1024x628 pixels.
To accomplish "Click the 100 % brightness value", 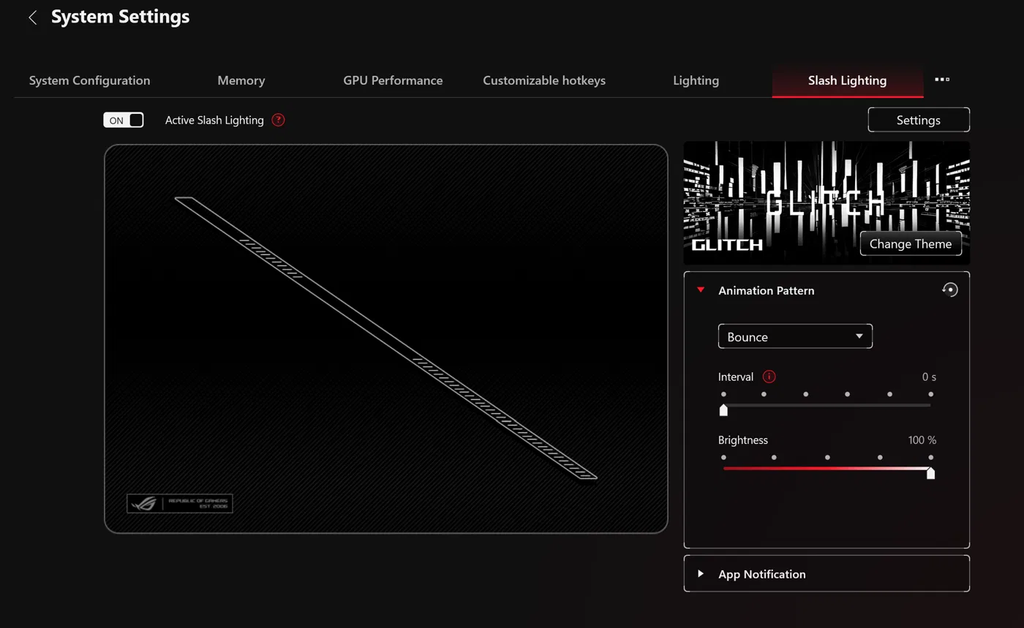I will click(921, 440).
